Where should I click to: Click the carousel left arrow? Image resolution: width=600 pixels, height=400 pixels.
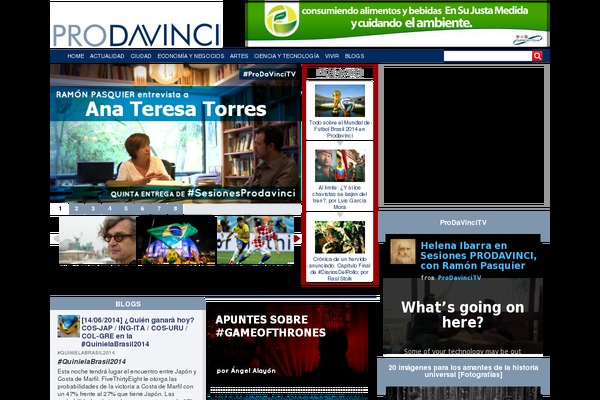56,238
